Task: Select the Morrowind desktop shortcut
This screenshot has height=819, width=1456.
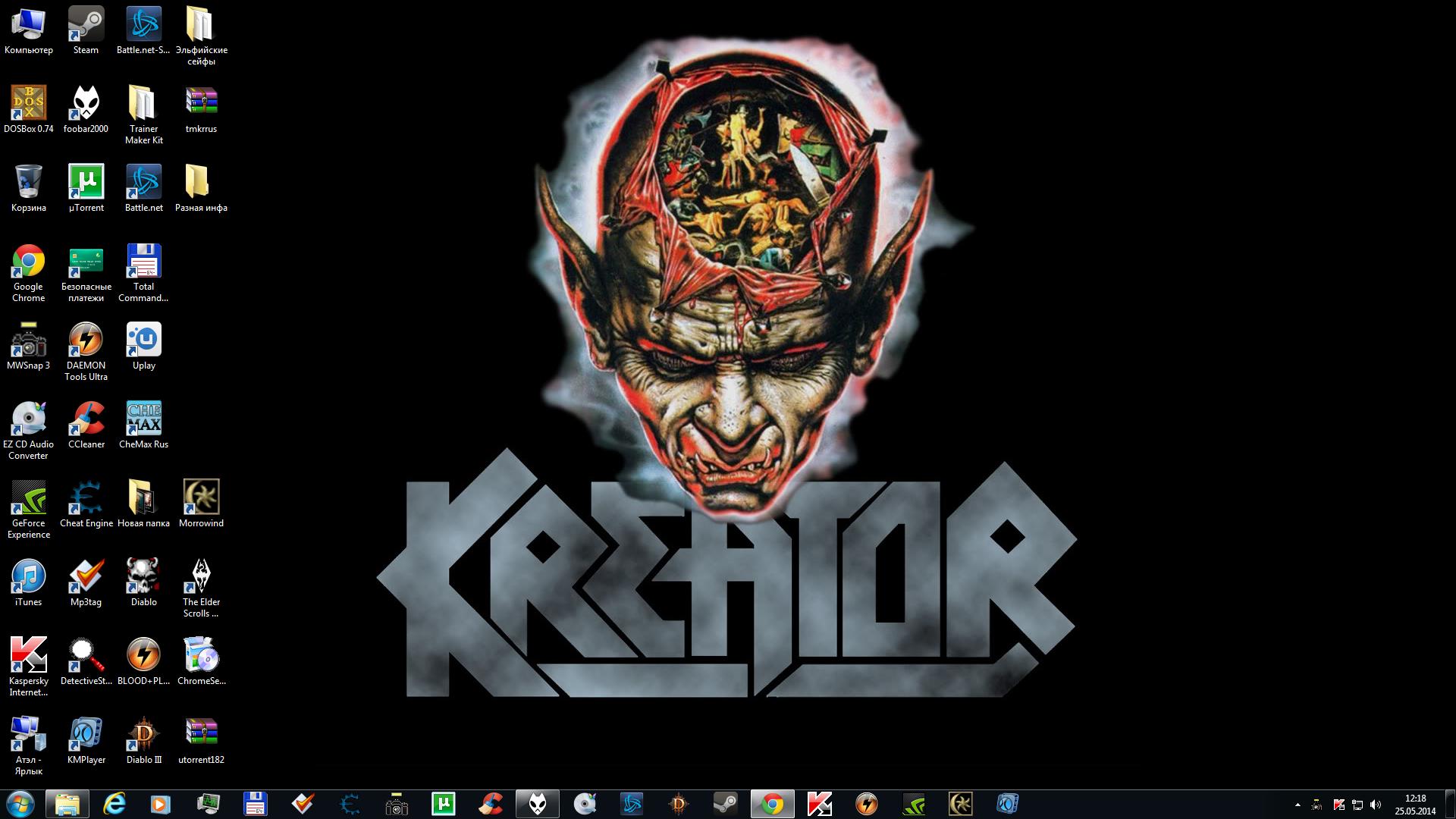Action: (201, 505)
